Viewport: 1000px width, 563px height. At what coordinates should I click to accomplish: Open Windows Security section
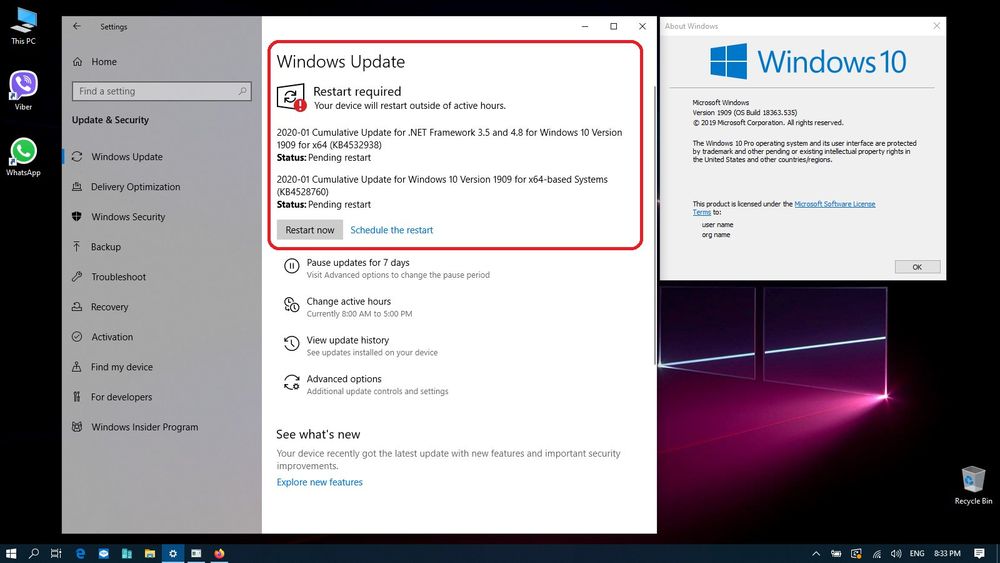(x=128, y=217)
